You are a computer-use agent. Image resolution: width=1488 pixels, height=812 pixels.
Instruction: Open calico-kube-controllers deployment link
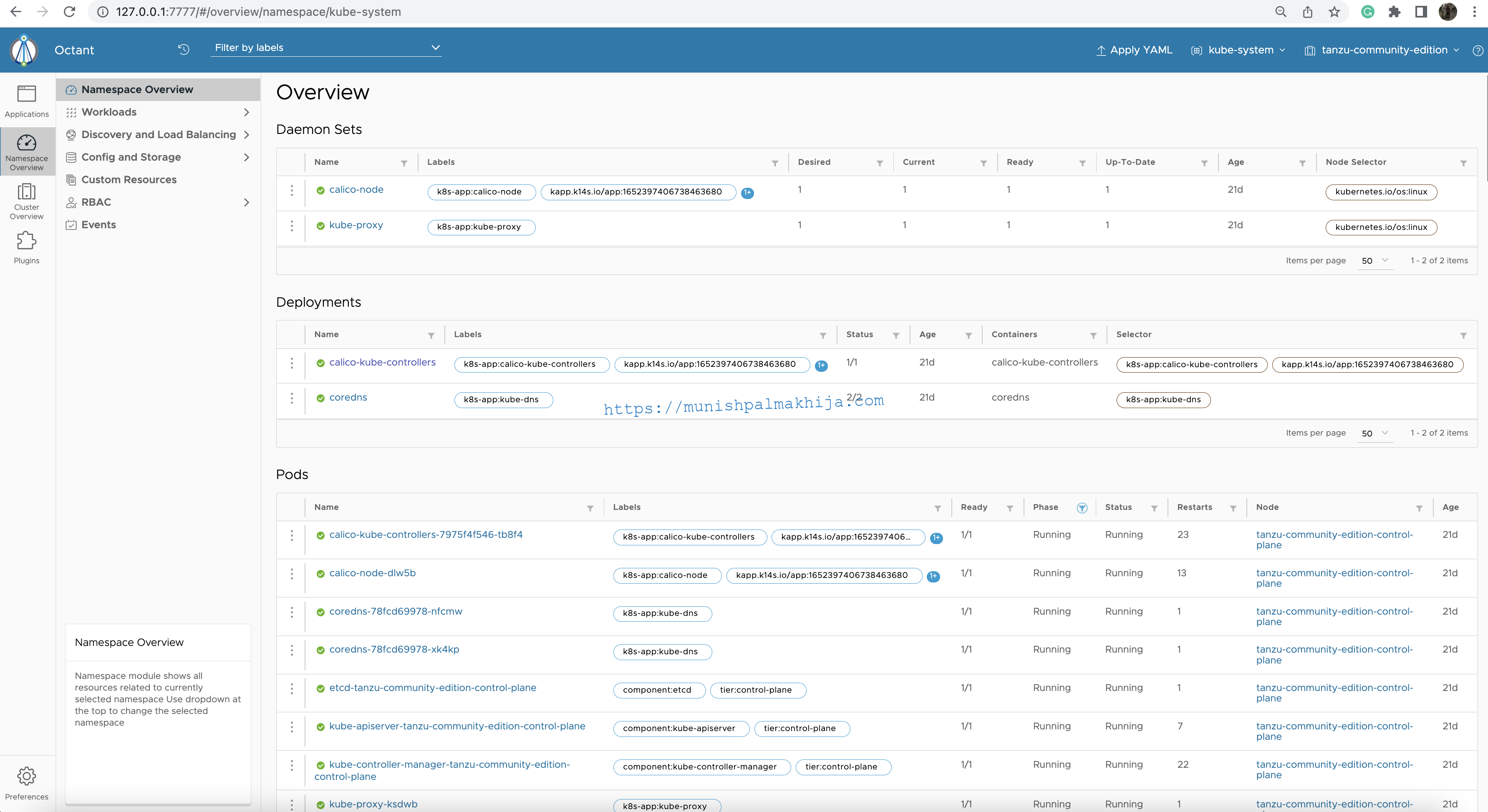(382, 362)
